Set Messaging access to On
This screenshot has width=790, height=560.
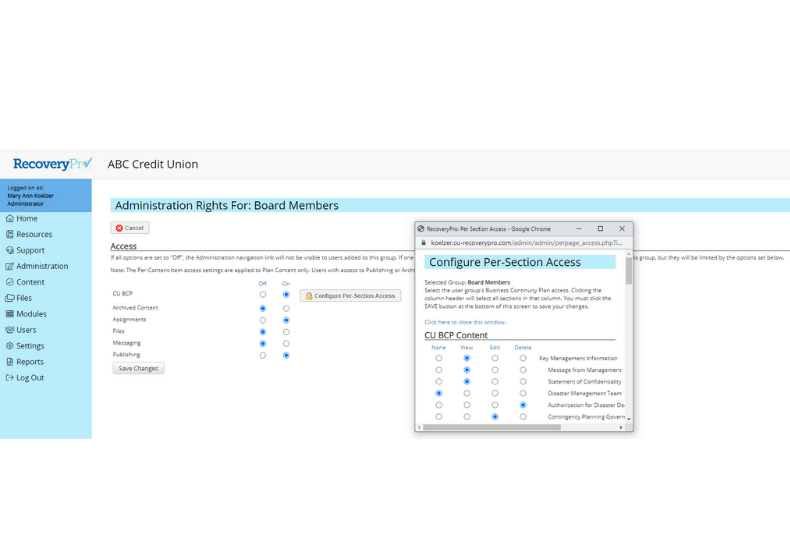(x=286, y=343)
